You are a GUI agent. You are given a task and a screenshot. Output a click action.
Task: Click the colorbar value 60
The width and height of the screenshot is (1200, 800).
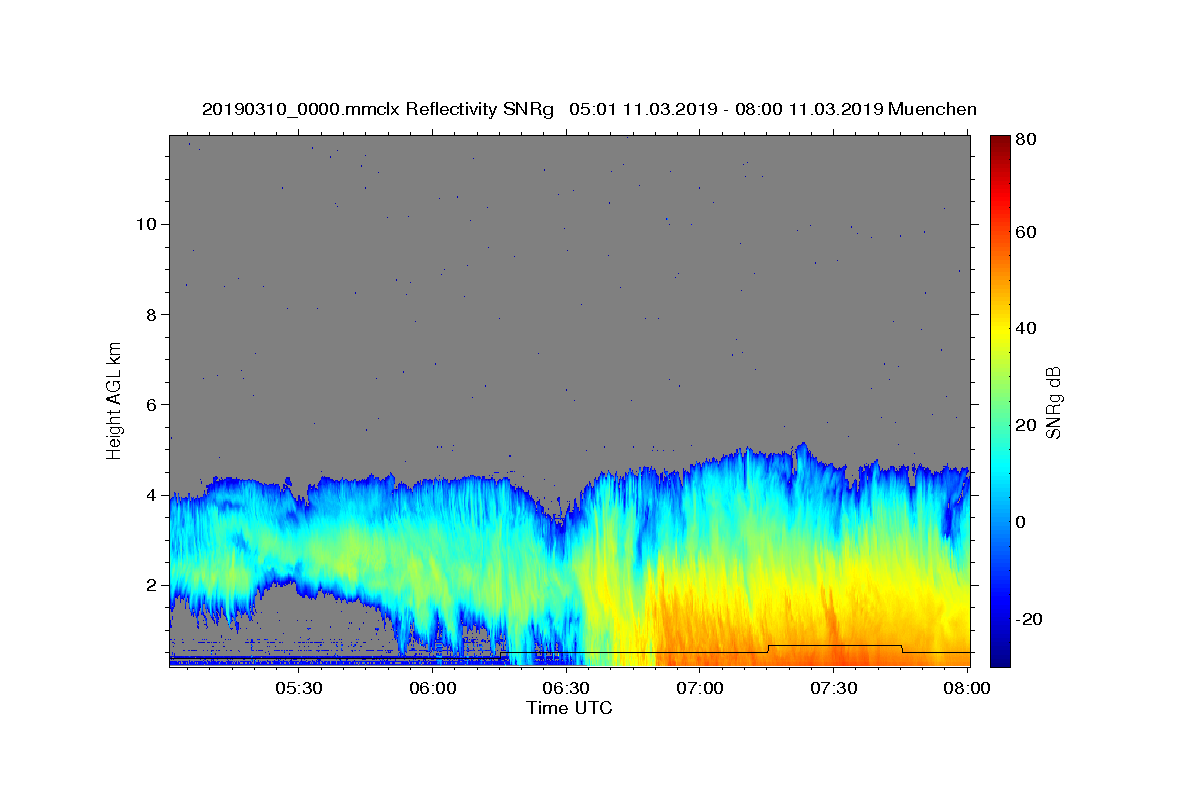click(x=1028, y=232)
